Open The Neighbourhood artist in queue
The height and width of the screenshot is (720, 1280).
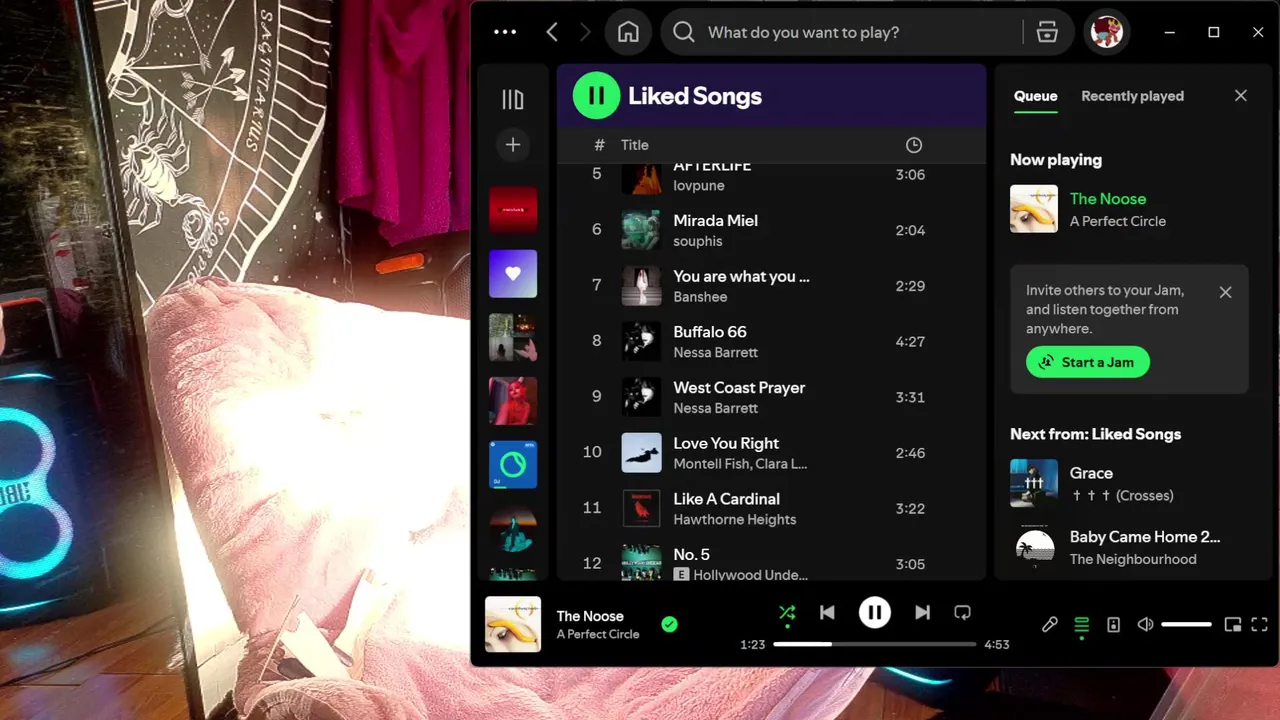pos(1133,559)
